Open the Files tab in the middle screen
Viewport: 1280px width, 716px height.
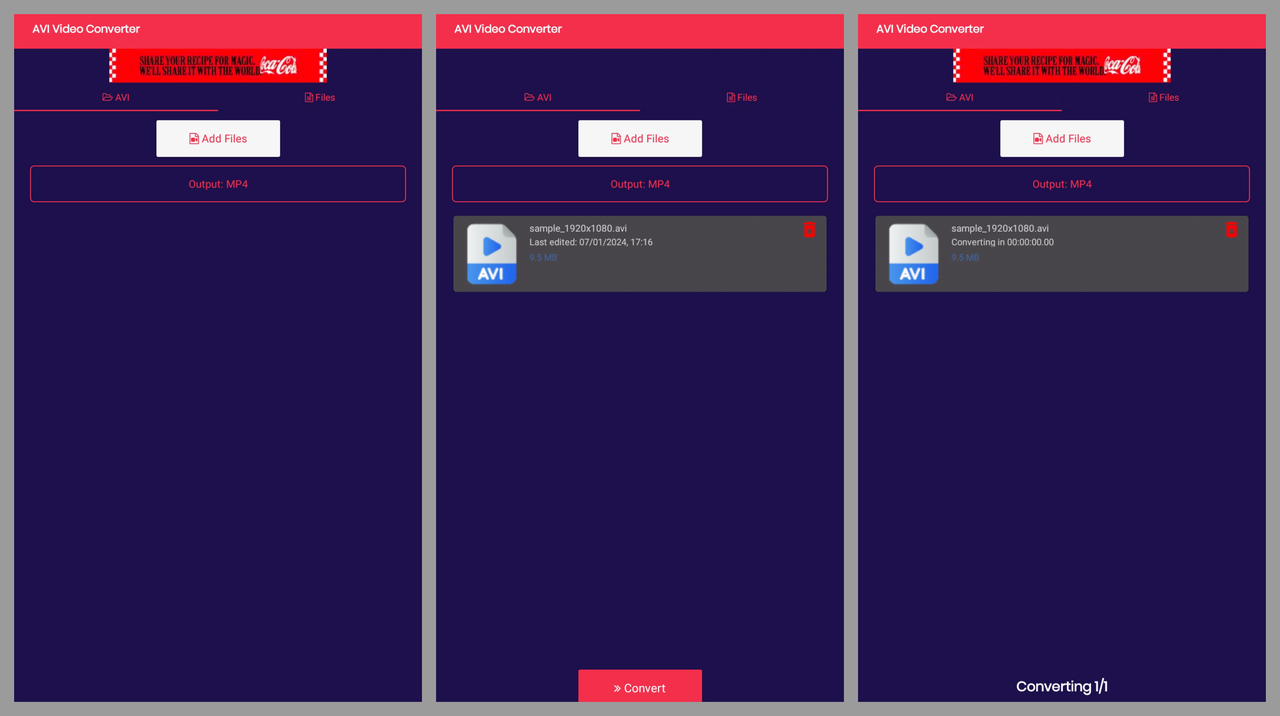[742, 97]
